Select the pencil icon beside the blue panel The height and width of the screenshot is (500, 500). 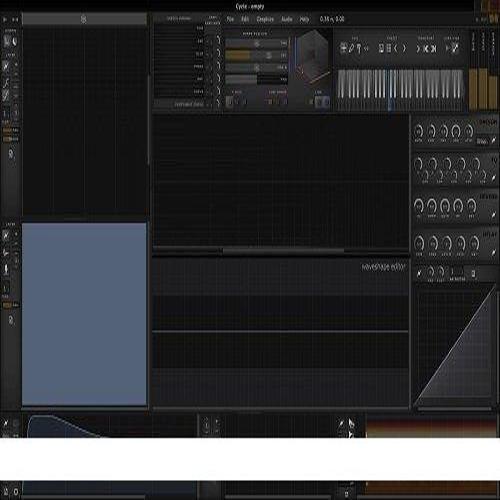tap(6, 236)
